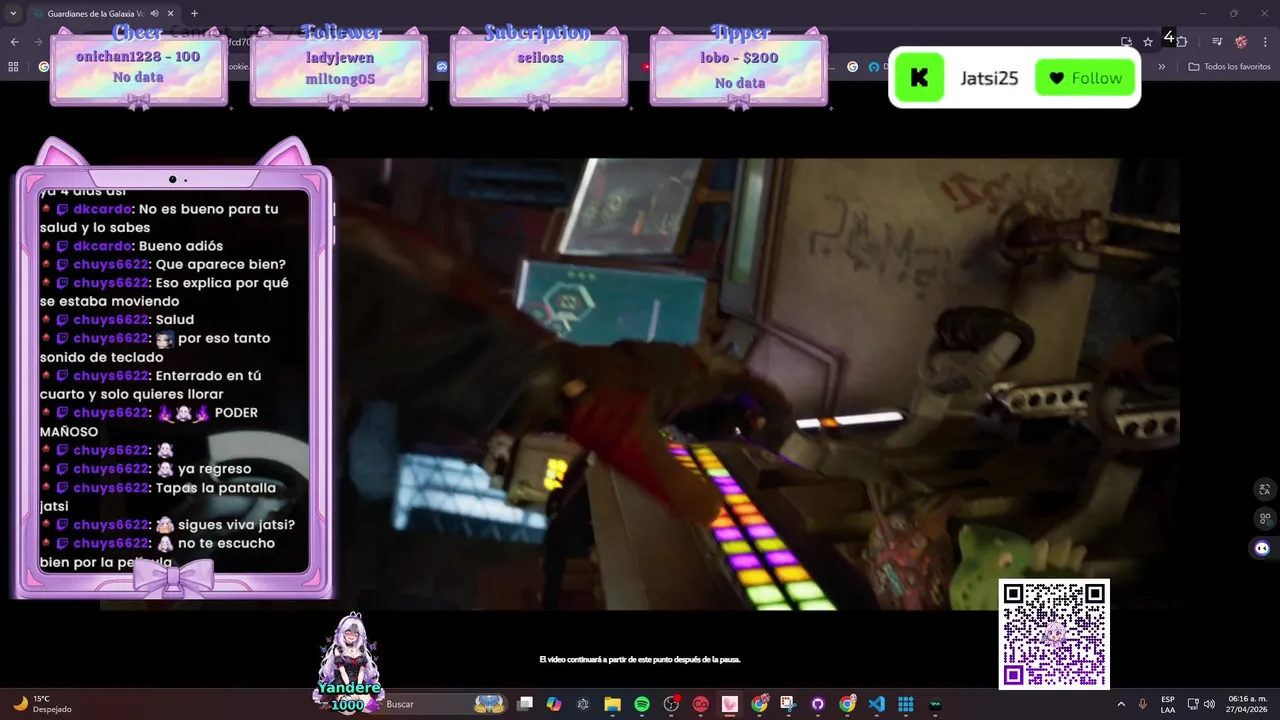
Task: Open File Explorer from the taskbar
Action: tap(612, 704)
